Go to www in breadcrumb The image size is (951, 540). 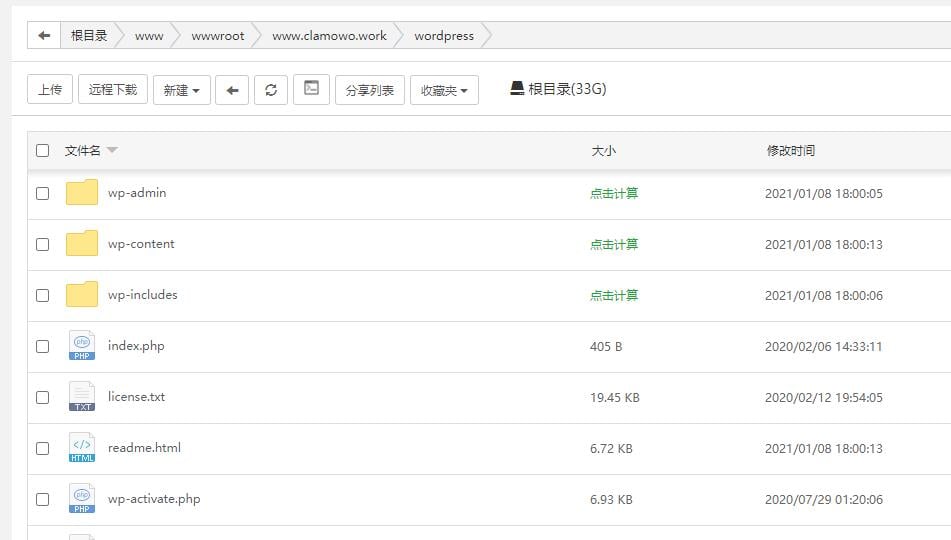click(149, 36)
